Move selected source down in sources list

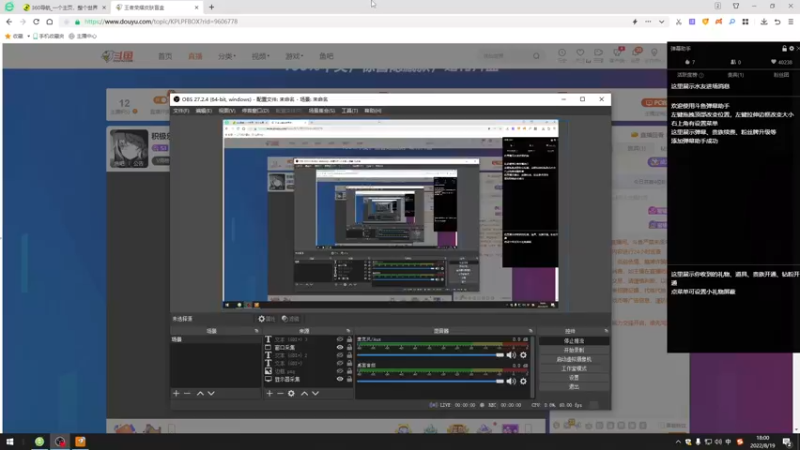pos(315,393)
